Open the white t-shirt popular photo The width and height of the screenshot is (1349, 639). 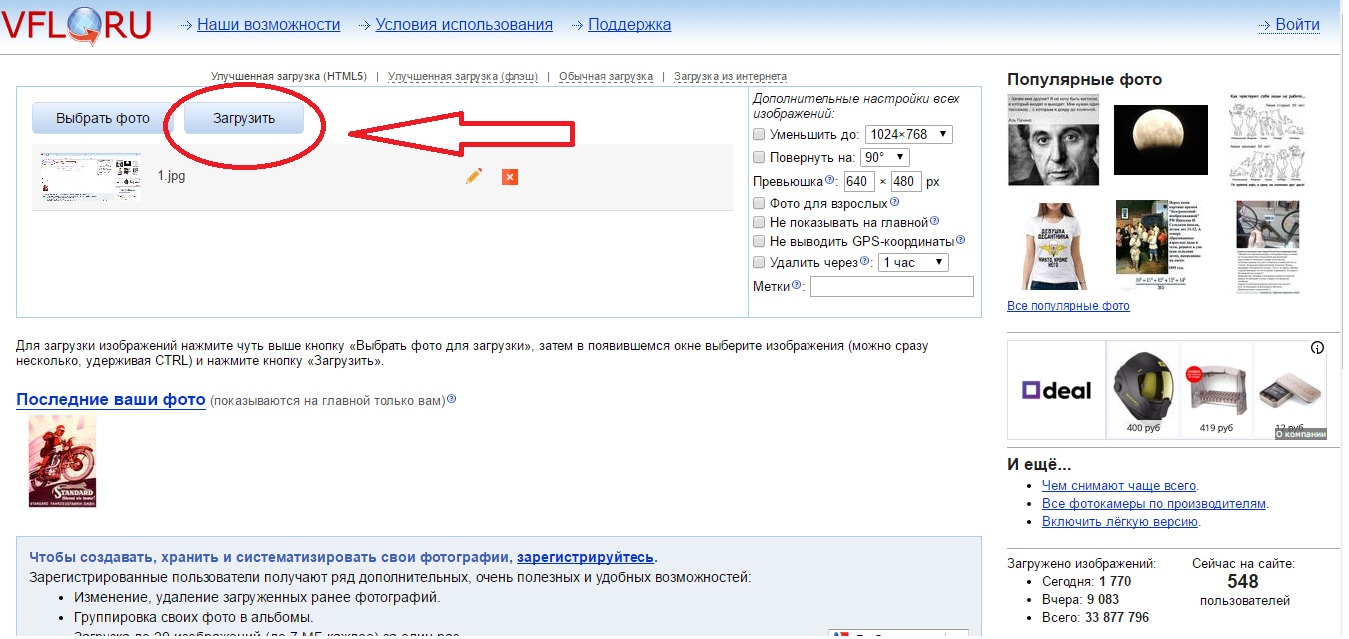1053,245
